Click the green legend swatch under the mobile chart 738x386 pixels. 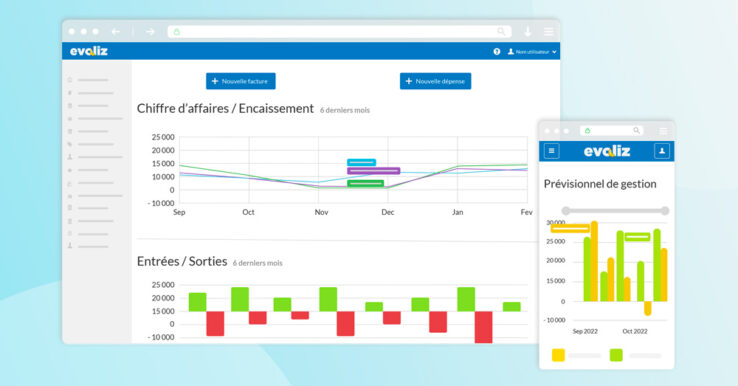click(616, 355)
